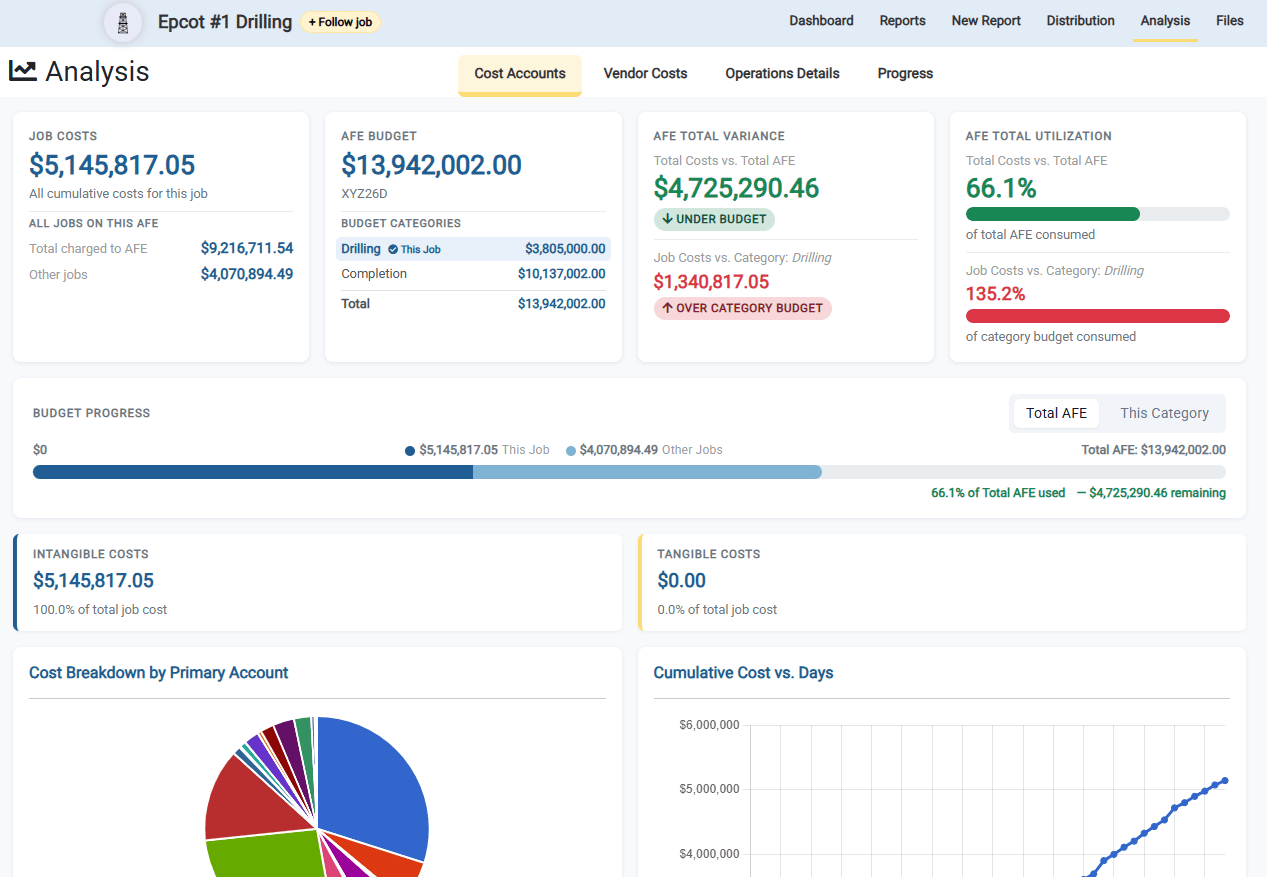Click the Over Category Budget badge
The height and width of the screenshot is (877, 1267).
coord(742,308)
